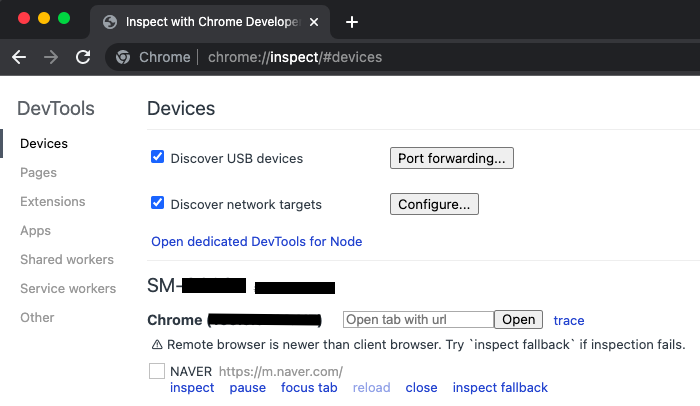Click the Open button next to URL field
Viewport: 700px width, 406px height.
tap(518, 319)
